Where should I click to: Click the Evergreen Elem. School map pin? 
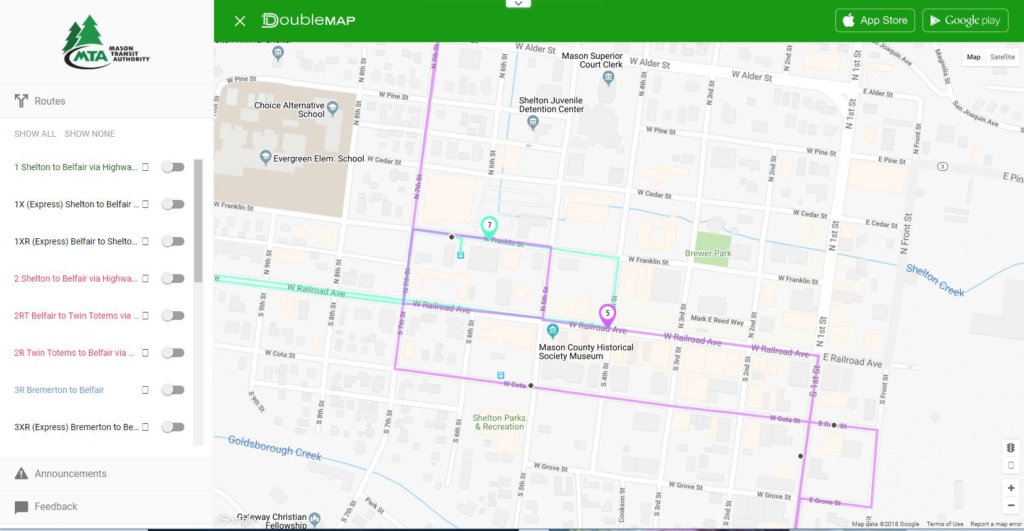point(265,157)
